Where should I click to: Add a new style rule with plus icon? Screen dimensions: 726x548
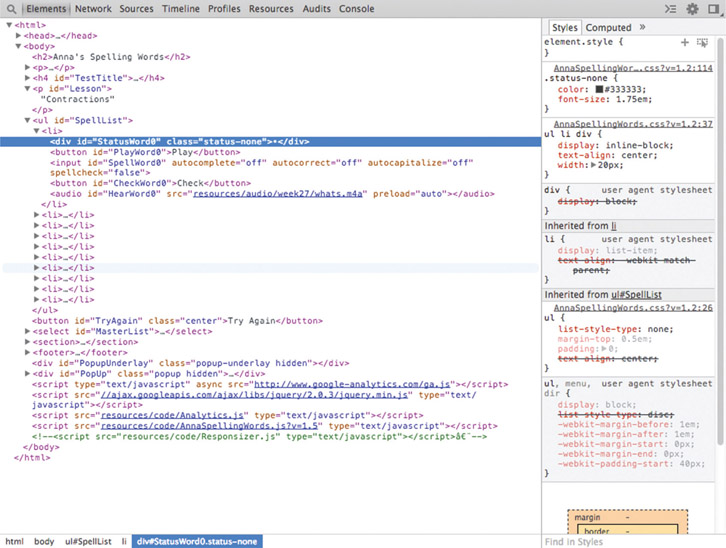click(685, 43)
